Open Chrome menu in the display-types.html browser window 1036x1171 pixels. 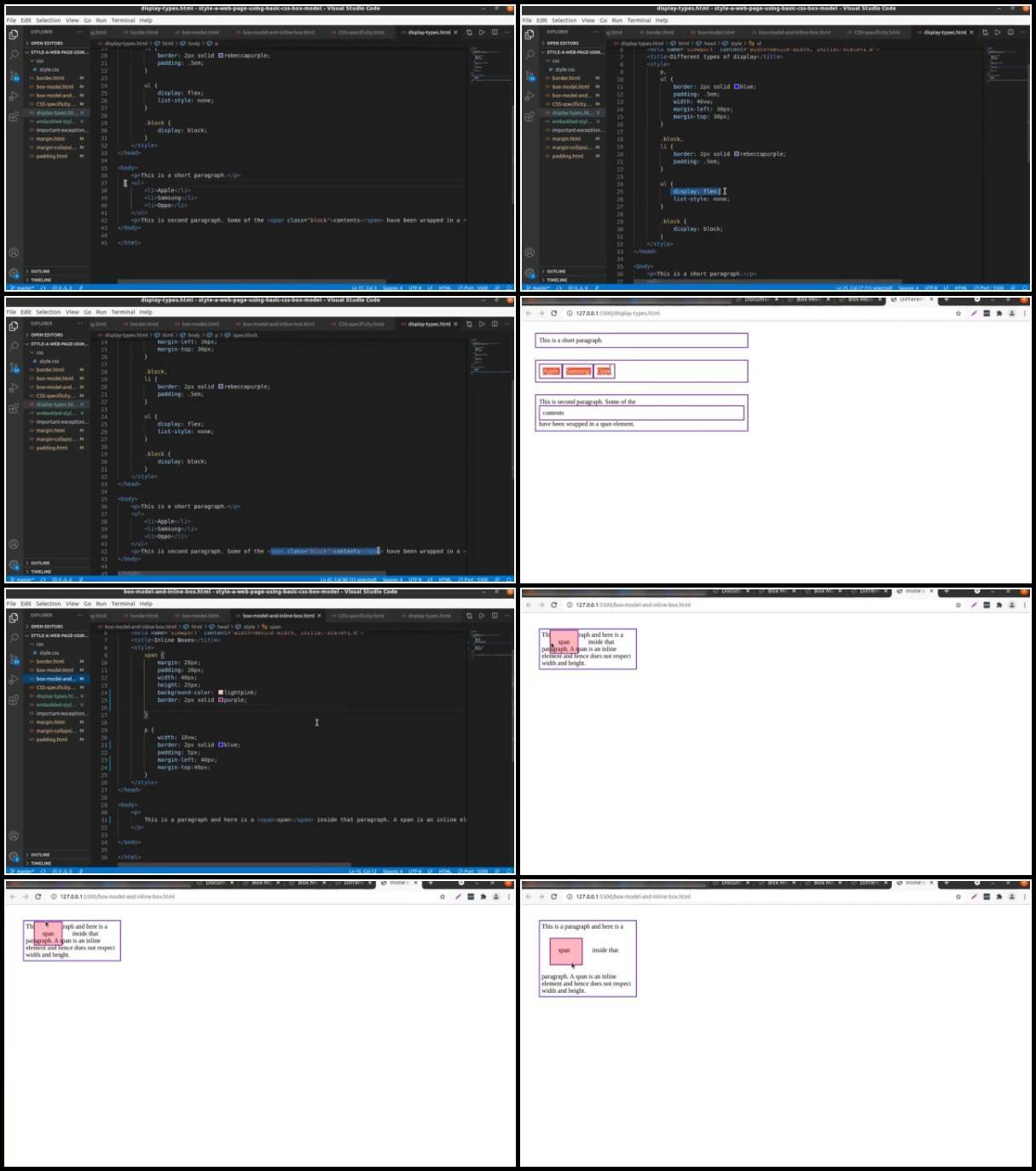1024,313
